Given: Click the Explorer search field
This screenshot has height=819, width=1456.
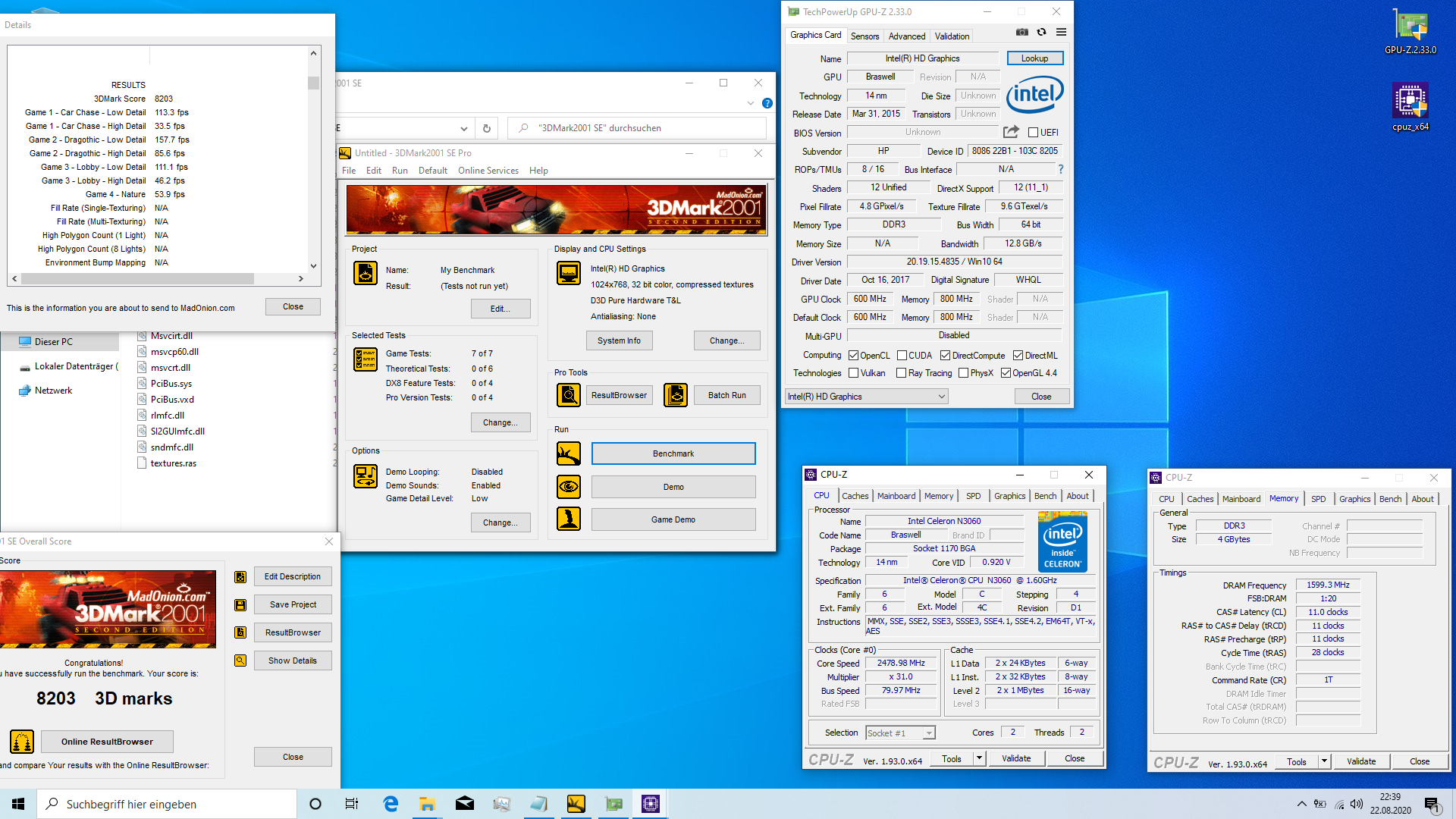Looking at the screenshot, I should pos(637,128).
